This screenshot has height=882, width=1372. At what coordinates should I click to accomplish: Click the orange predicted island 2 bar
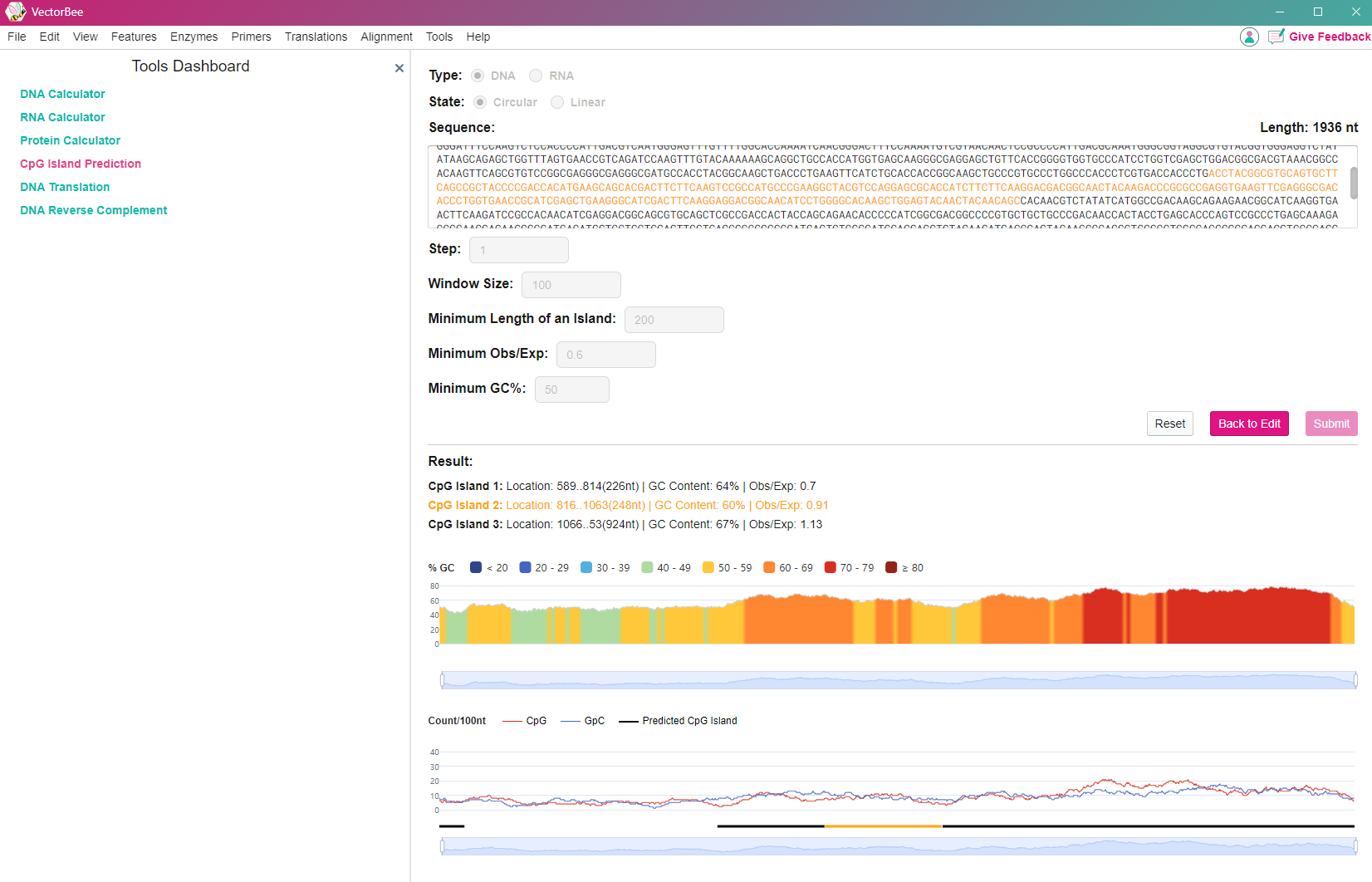pos(883,826)
